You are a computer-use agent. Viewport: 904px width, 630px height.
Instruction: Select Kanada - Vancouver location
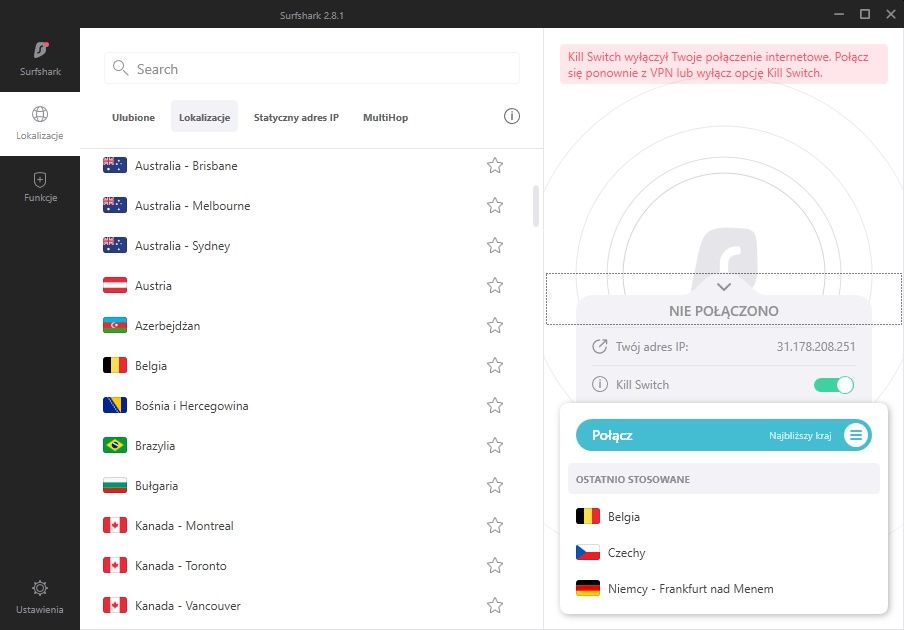pos(311,606)
